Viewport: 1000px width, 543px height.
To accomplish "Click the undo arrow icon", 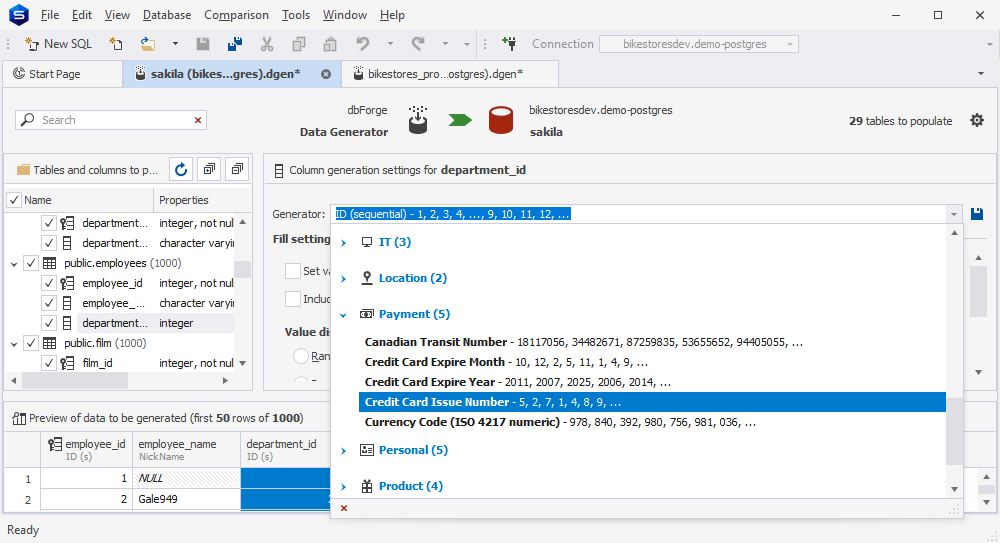I will pyautogui.click(x=363, y=44).
